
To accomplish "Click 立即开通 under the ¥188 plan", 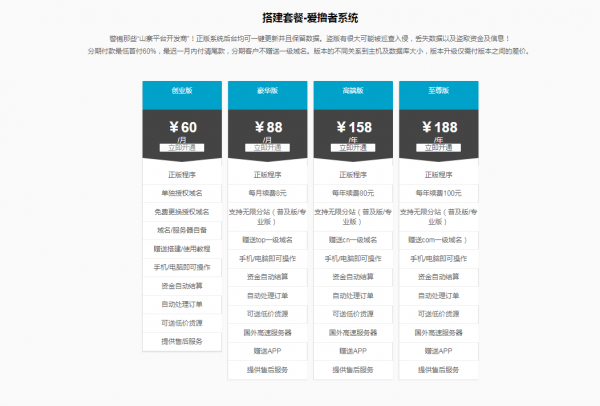I will (439, 148).
